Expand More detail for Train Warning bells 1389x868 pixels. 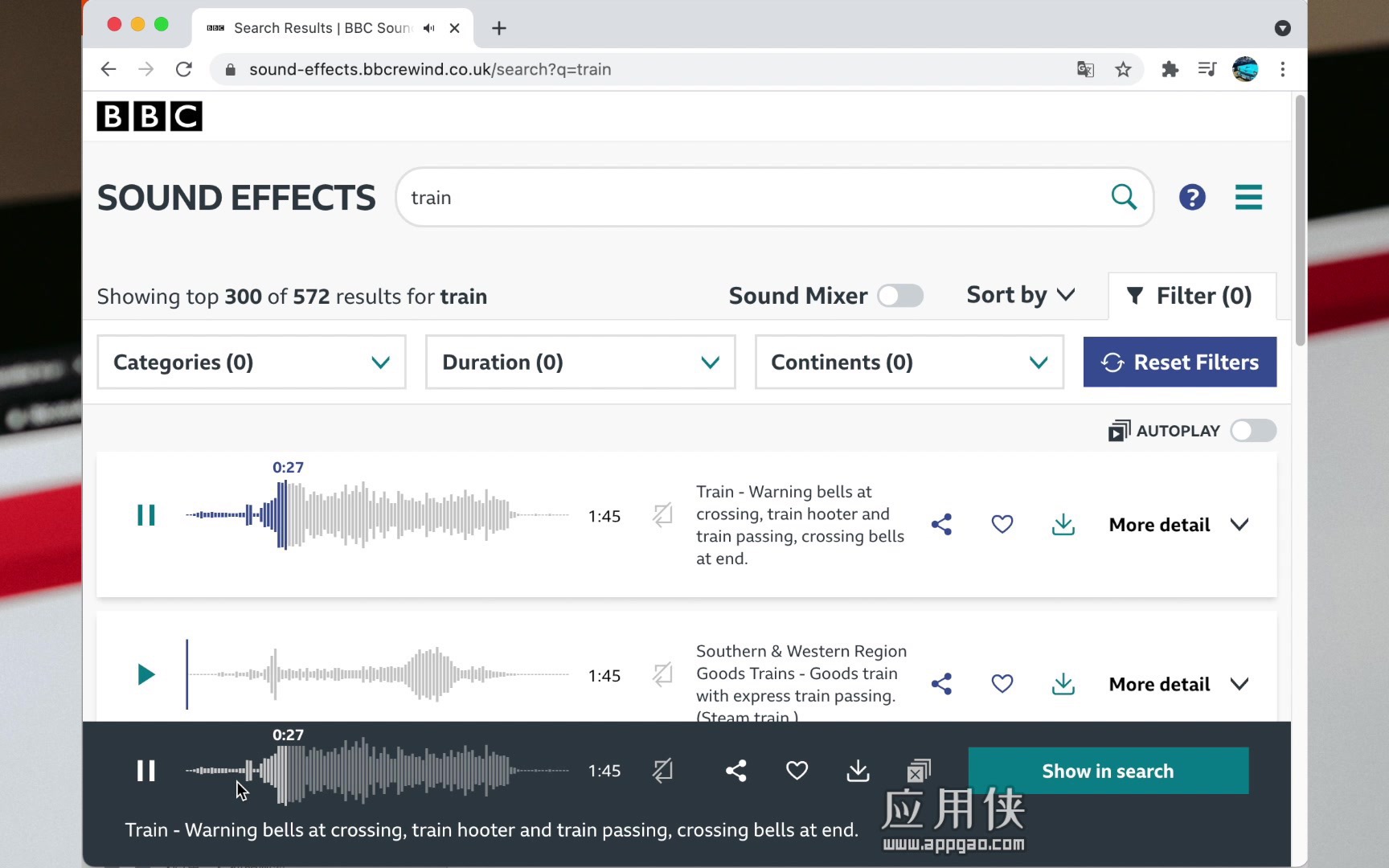pyautogui.click(x=1179, y=525)
